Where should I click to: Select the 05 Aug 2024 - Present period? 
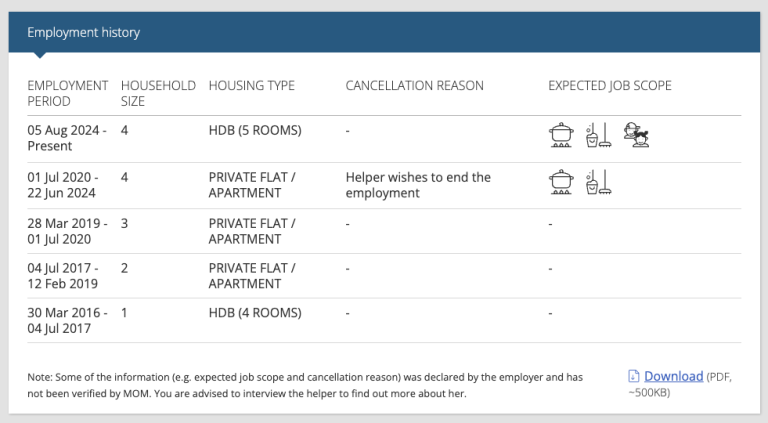[67, 138]
